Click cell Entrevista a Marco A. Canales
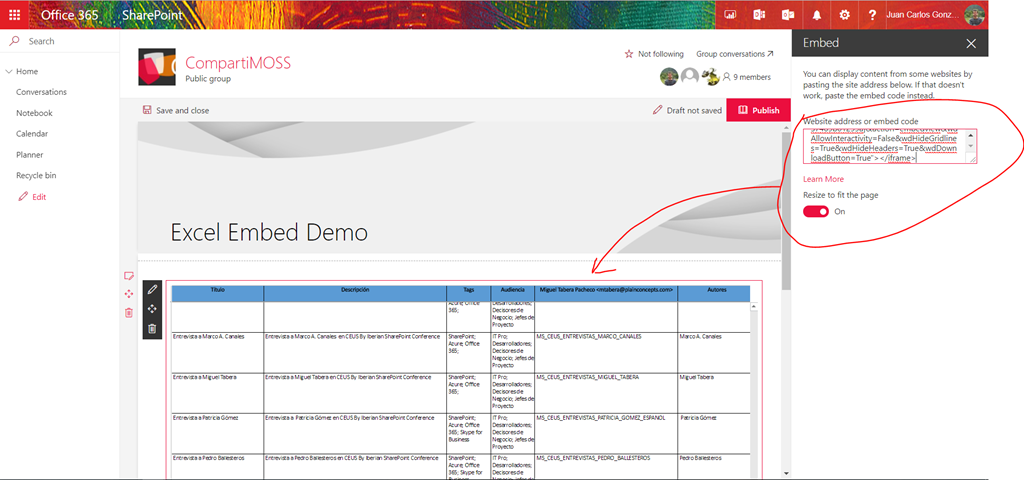 click(217, 352)
